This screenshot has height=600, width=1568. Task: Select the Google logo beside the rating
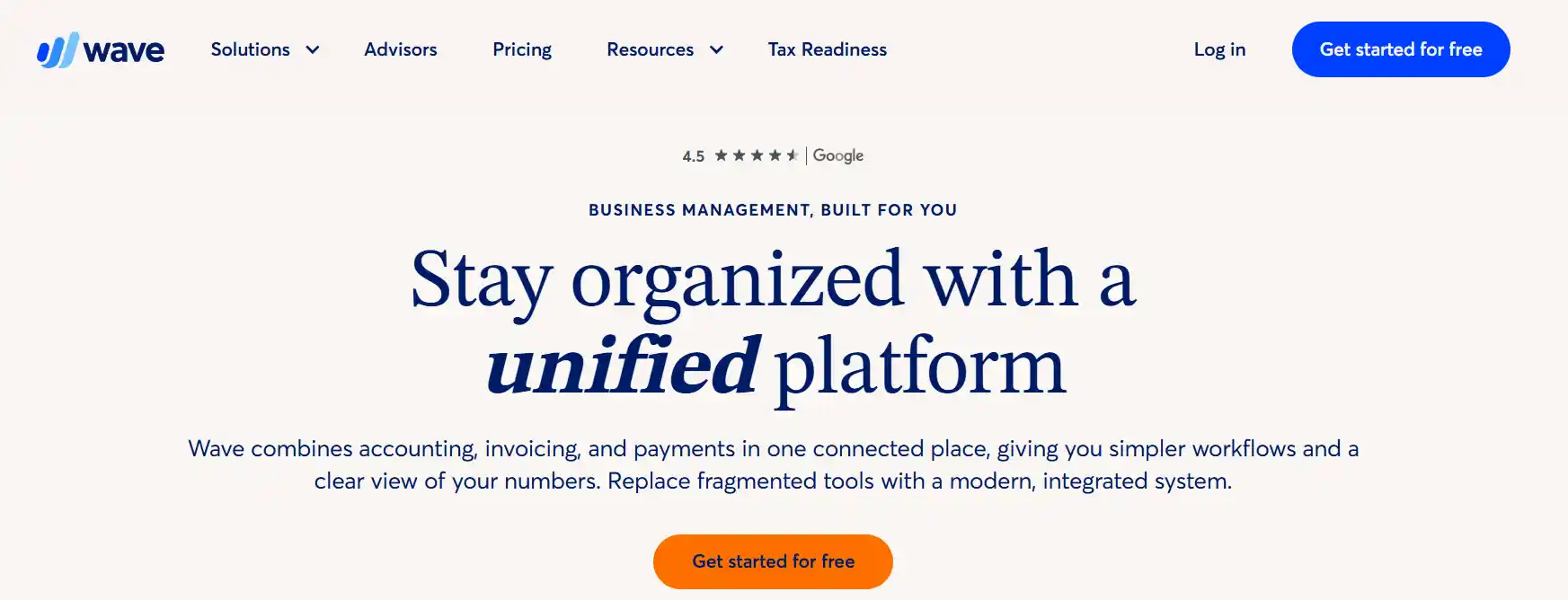[837, 154]
